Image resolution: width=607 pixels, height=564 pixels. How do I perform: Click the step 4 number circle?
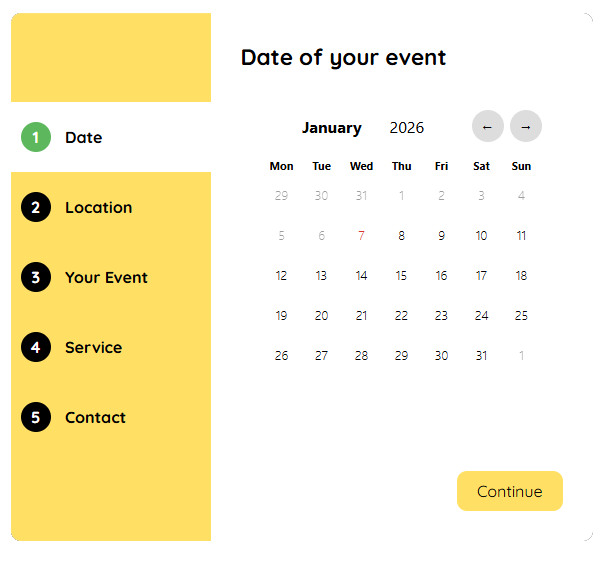pos(36,347)
